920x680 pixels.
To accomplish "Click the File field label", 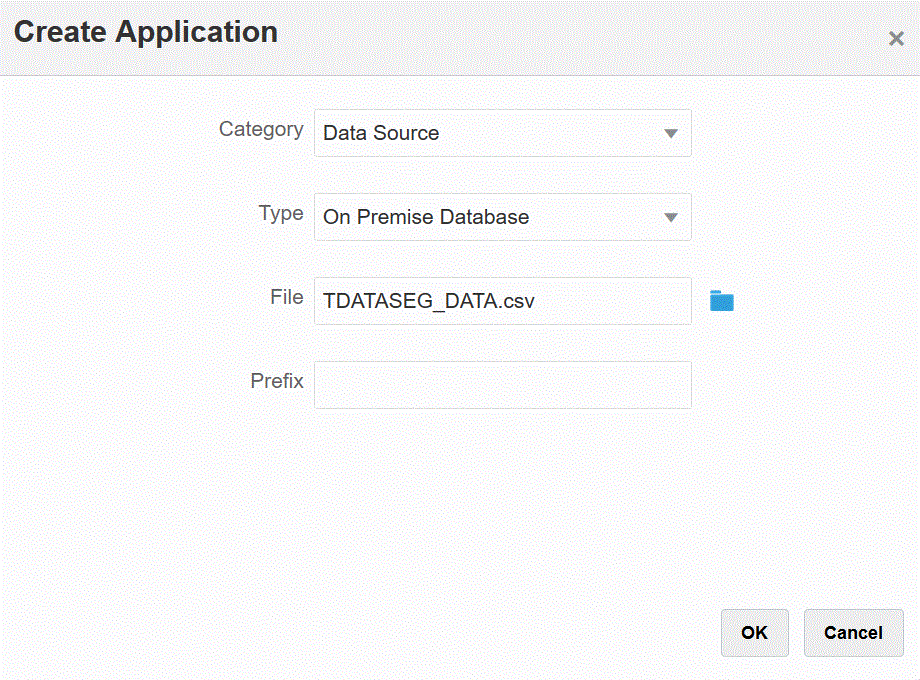I will 287,297.
